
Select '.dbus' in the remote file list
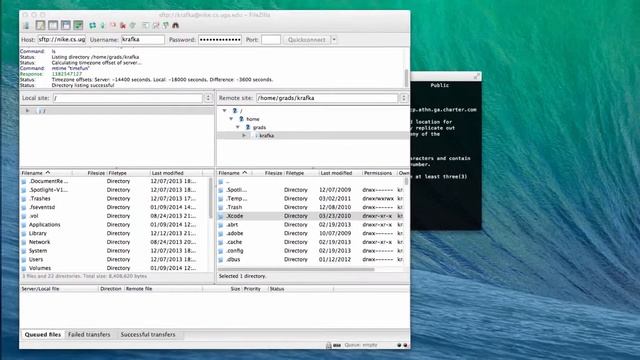click(x=233, y=260)
